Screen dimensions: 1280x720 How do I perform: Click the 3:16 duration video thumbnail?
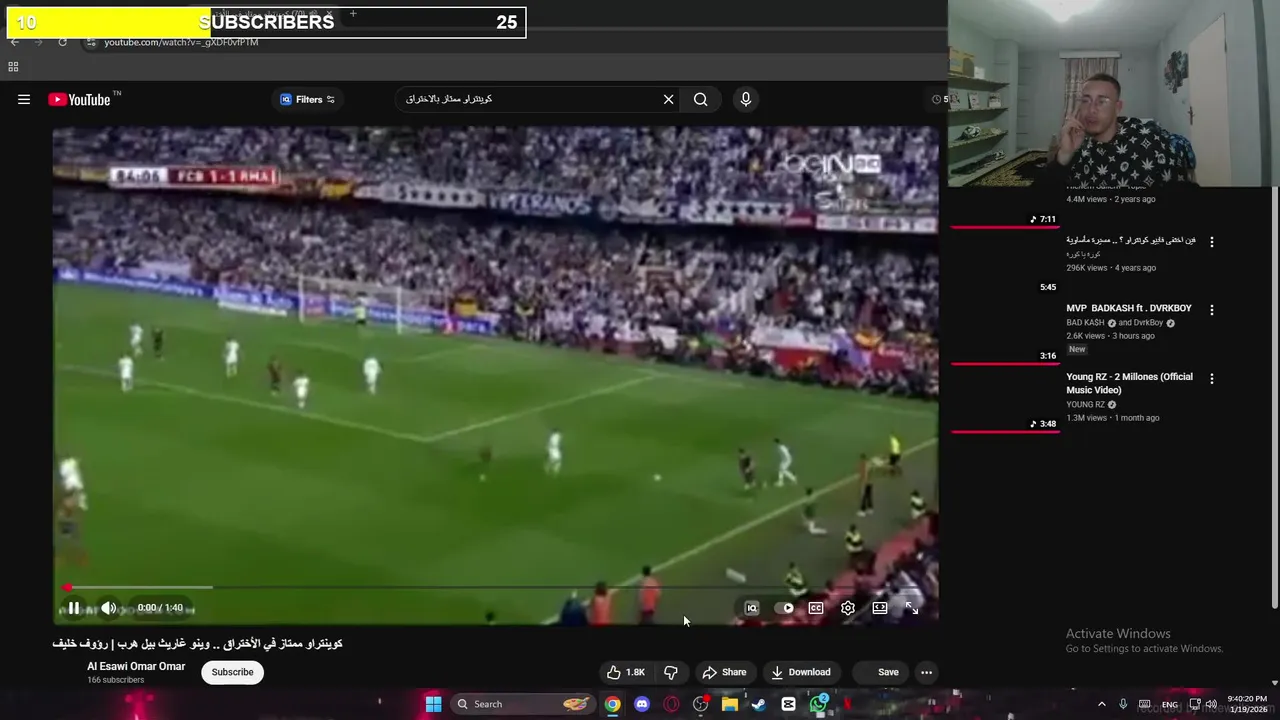pyautogui.click(x=1005, y=333)
